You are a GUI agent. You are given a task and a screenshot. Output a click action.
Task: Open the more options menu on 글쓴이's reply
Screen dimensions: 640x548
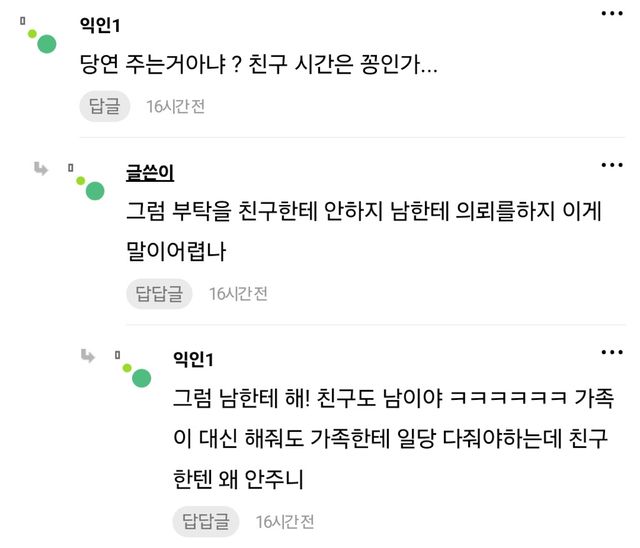[x=612, y=164]
